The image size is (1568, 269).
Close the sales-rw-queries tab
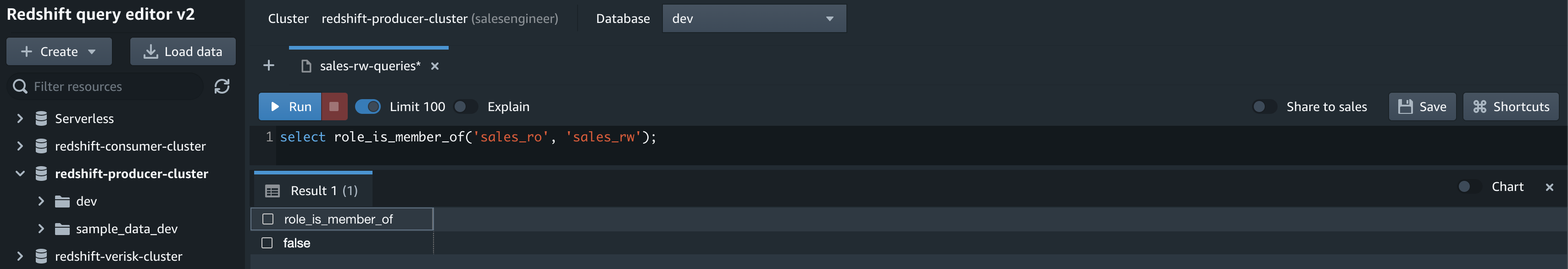(434, 67)
